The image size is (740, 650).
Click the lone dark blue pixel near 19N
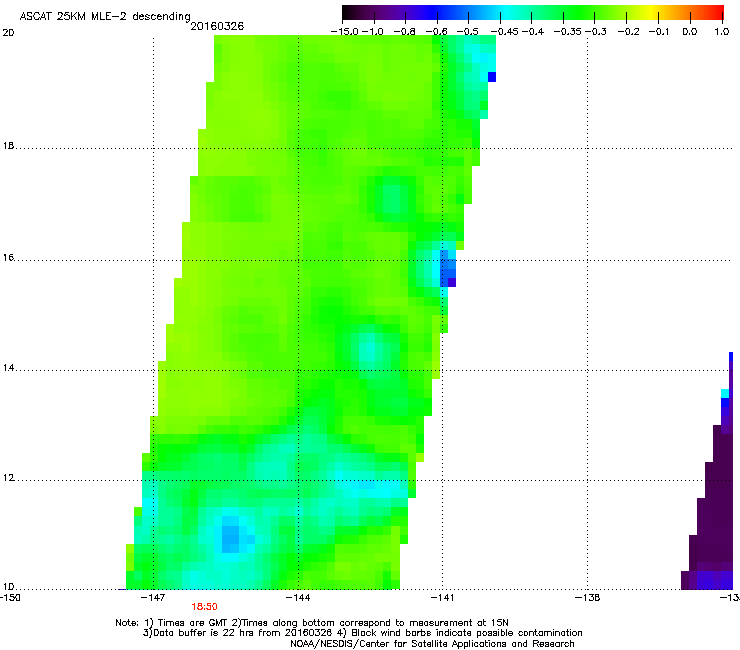click(492, 76)
